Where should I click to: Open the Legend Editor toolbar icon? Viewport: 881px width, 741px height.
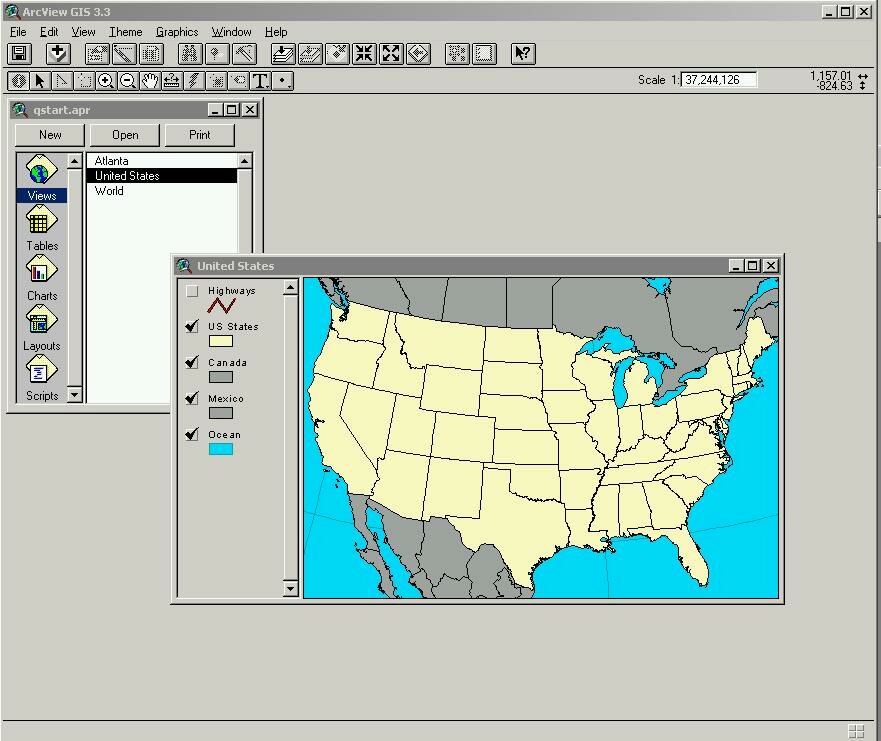click(124, 54)
